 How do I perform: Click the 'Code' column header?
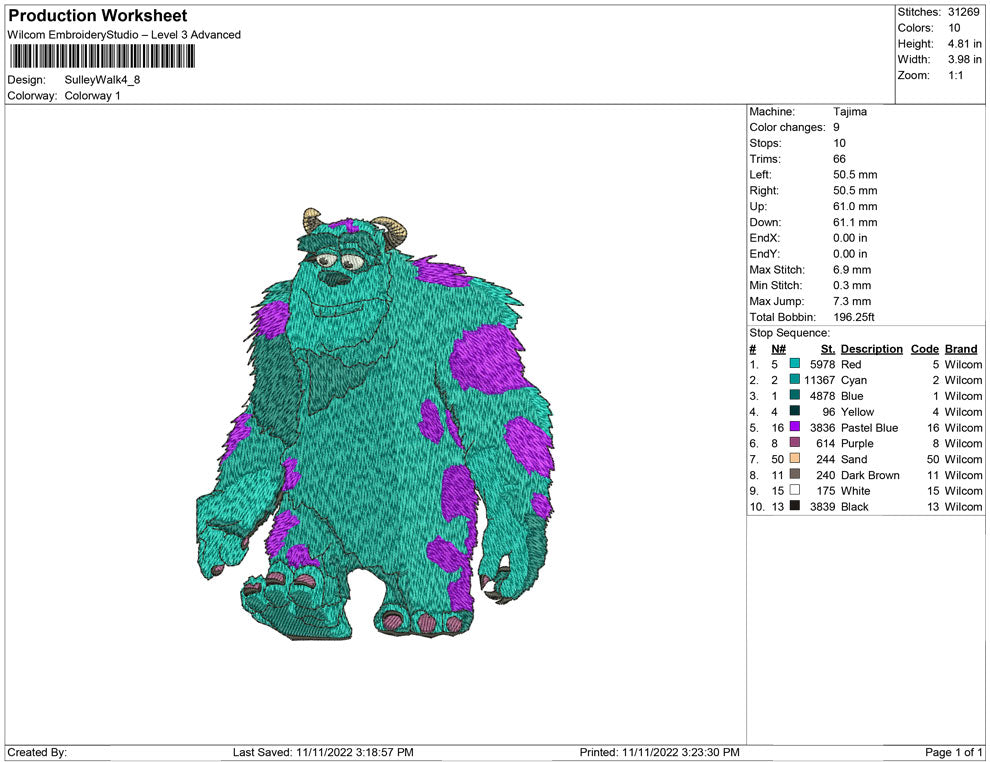pyautogui.click(x=924, y=349)
